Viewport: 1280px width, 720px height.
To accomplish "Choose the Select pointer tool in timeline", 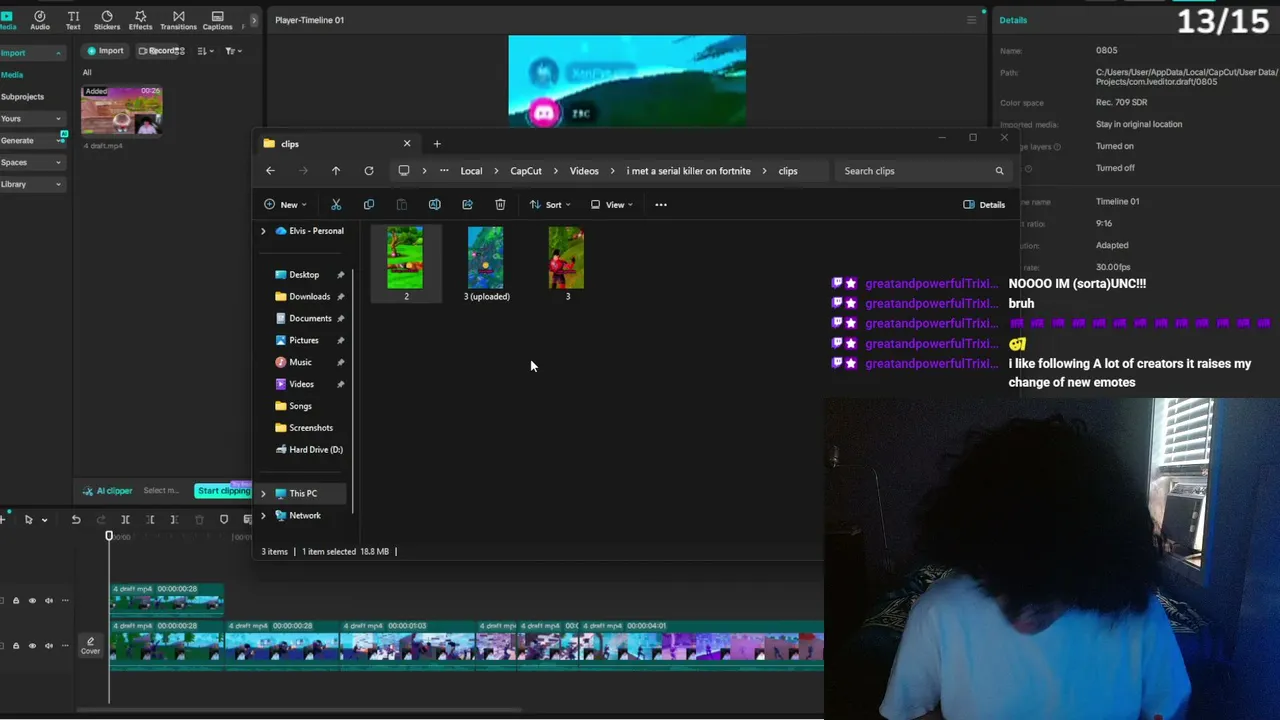I will pos(28,520).
